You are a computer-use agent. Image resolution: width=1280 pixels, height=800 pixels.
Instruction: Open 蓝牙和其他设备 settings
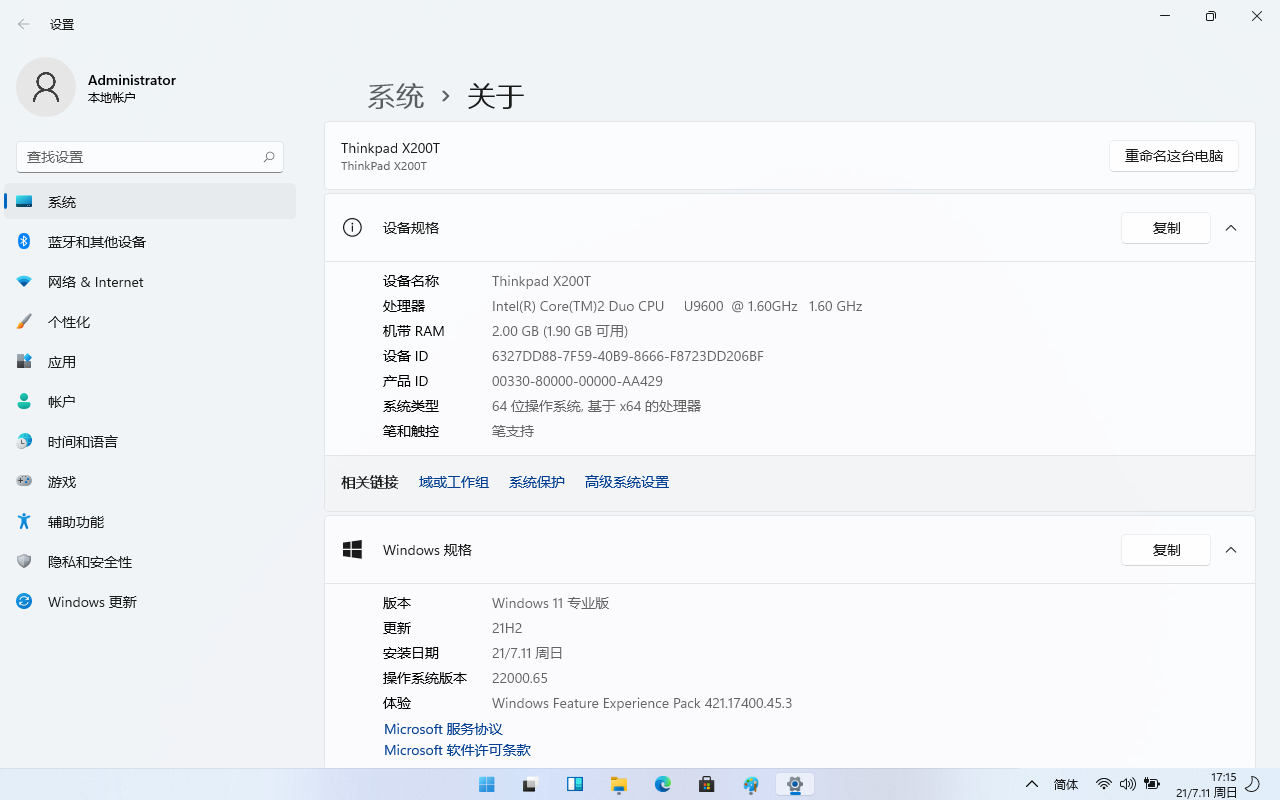[150, 241]
